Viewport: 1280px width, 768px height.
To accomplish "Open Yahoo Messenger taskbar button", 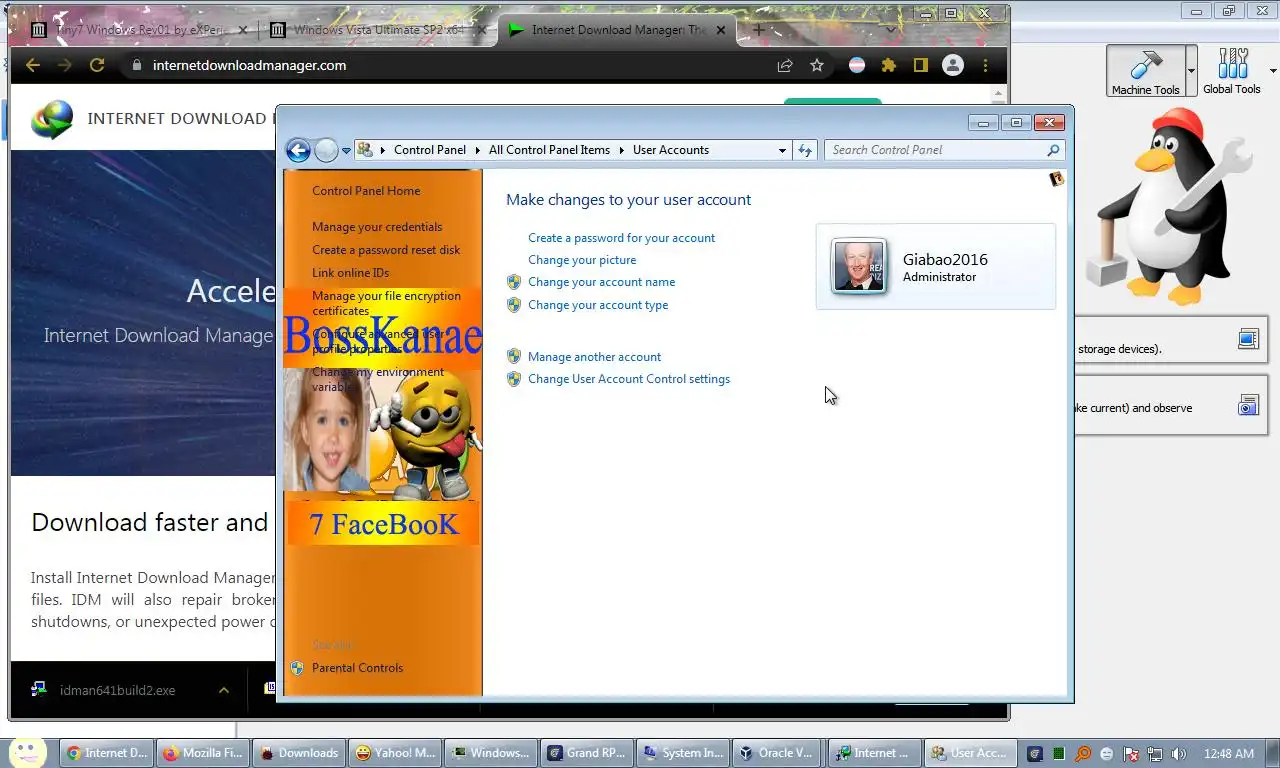I will coord(395,753).
